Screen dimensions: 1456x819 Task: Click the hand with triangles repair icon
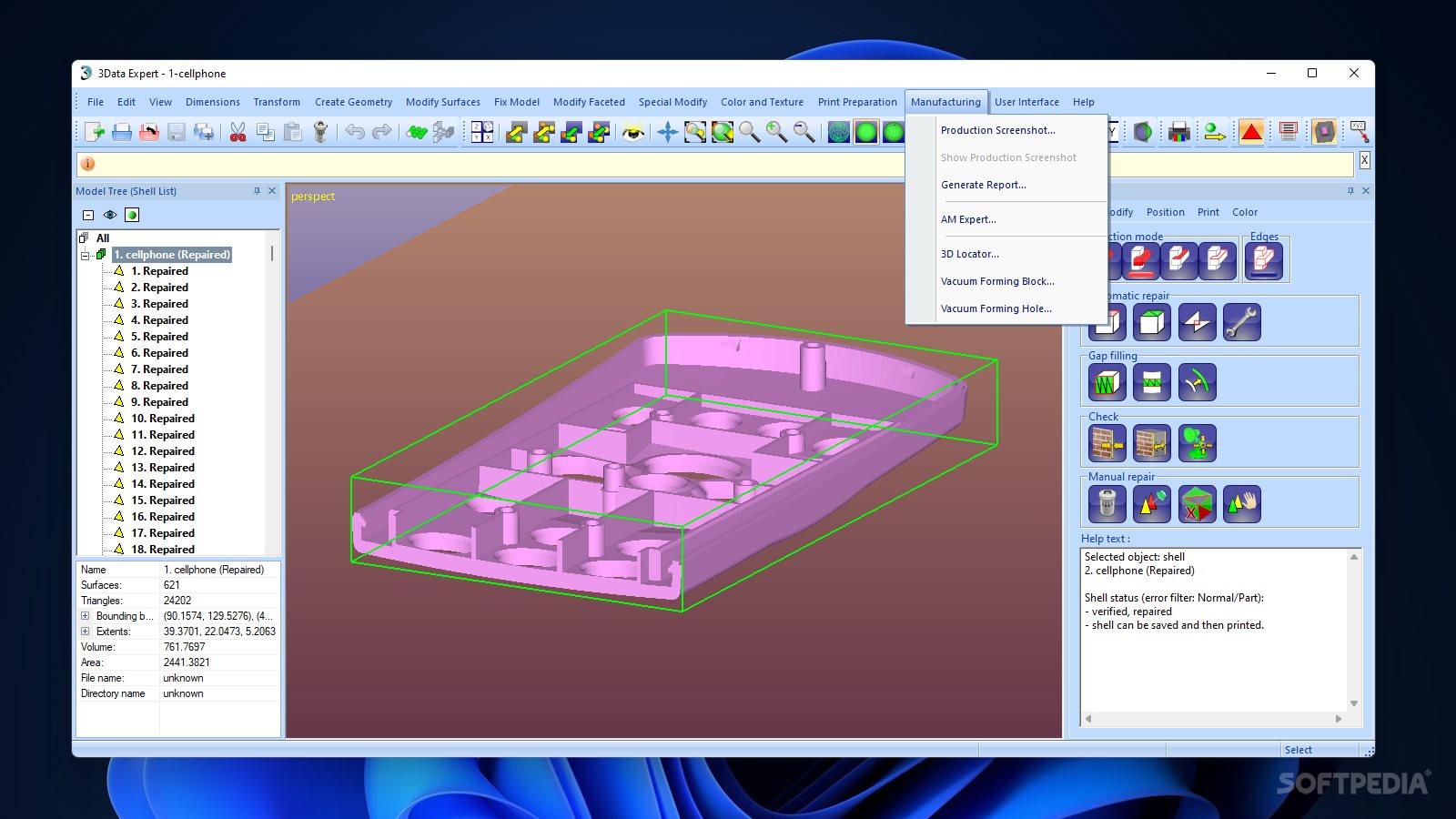[1242, 503]
